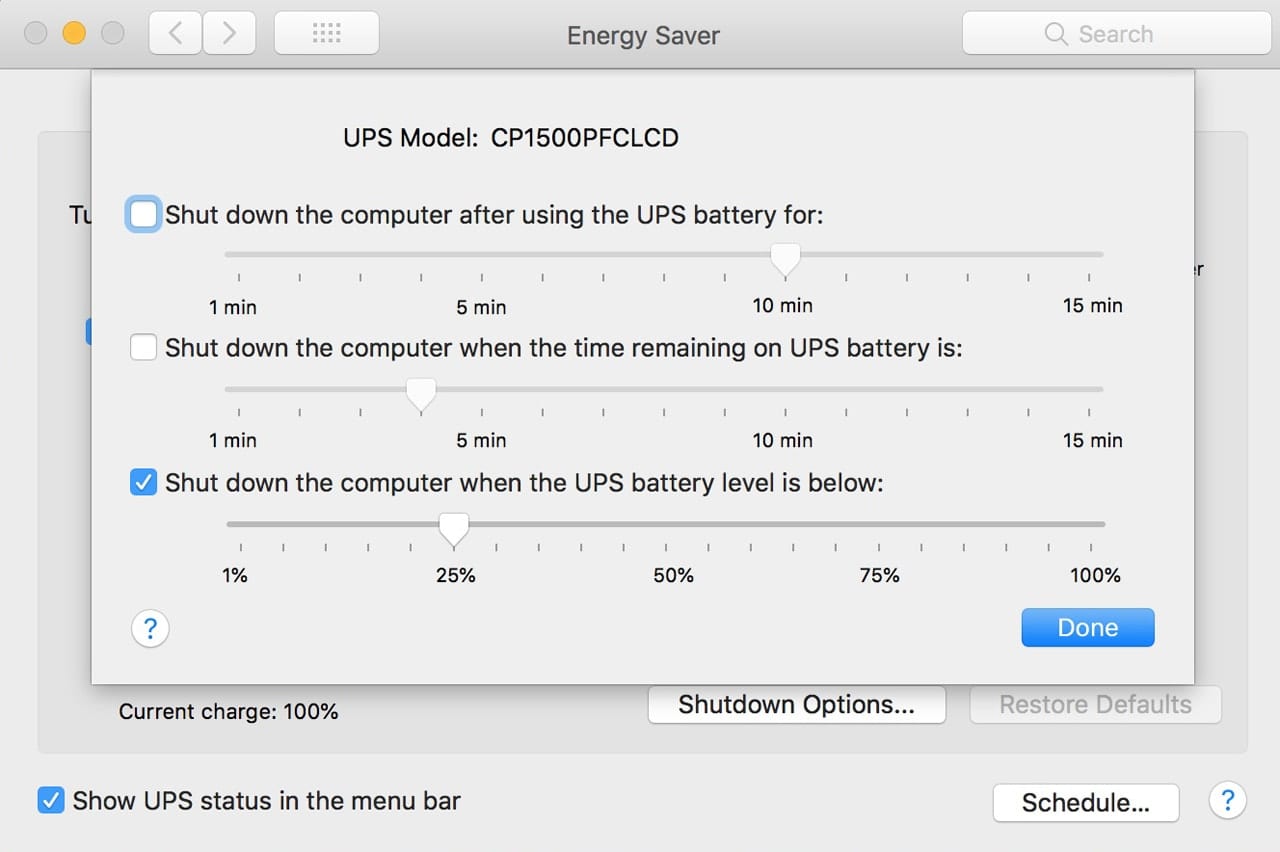Click the yellow minimize window button
This screenshot has height=852, width=1280.
[74, 34]
